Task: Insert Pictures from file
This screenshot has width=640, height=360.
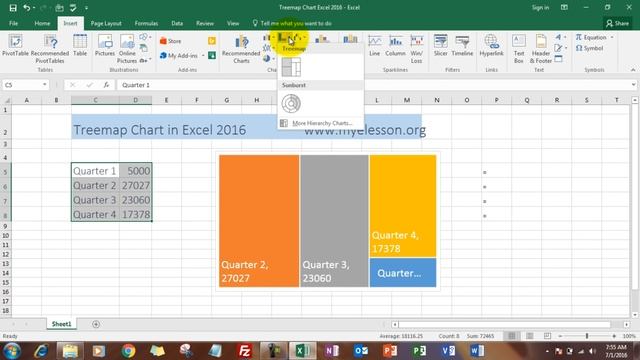Action: click(105, 45)
